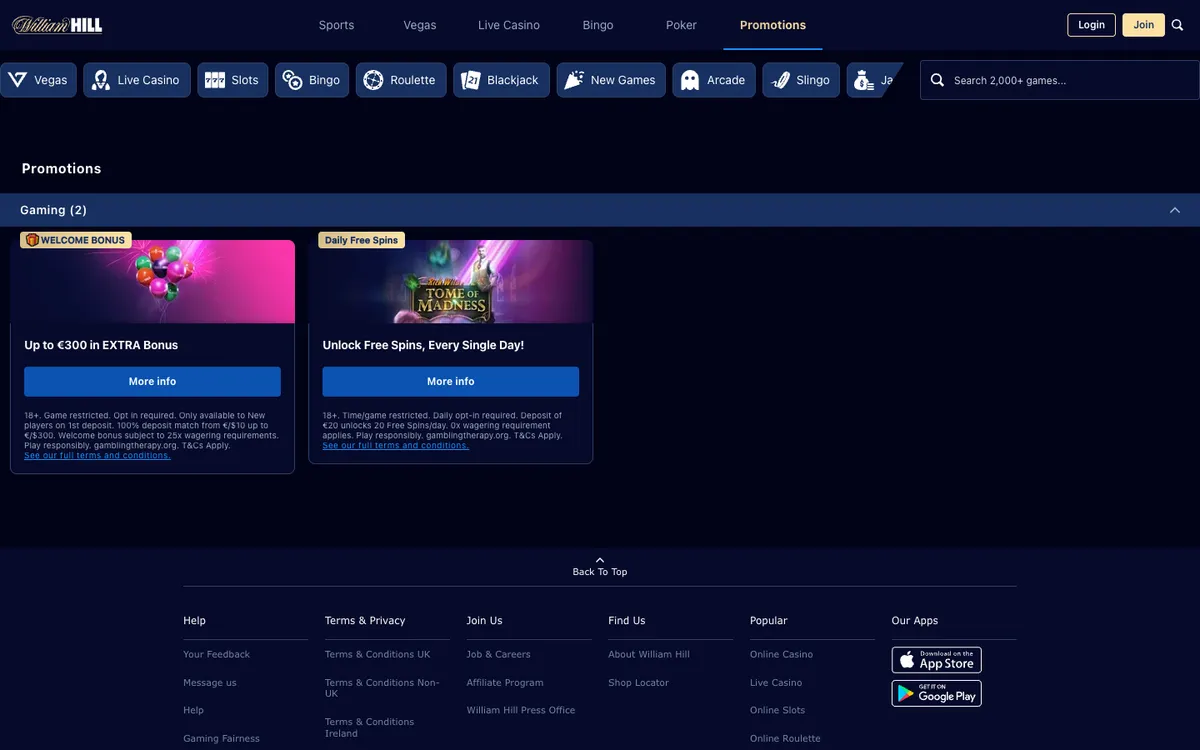
Task: Select the Roulette category chip
Action: tap(401, 80)
